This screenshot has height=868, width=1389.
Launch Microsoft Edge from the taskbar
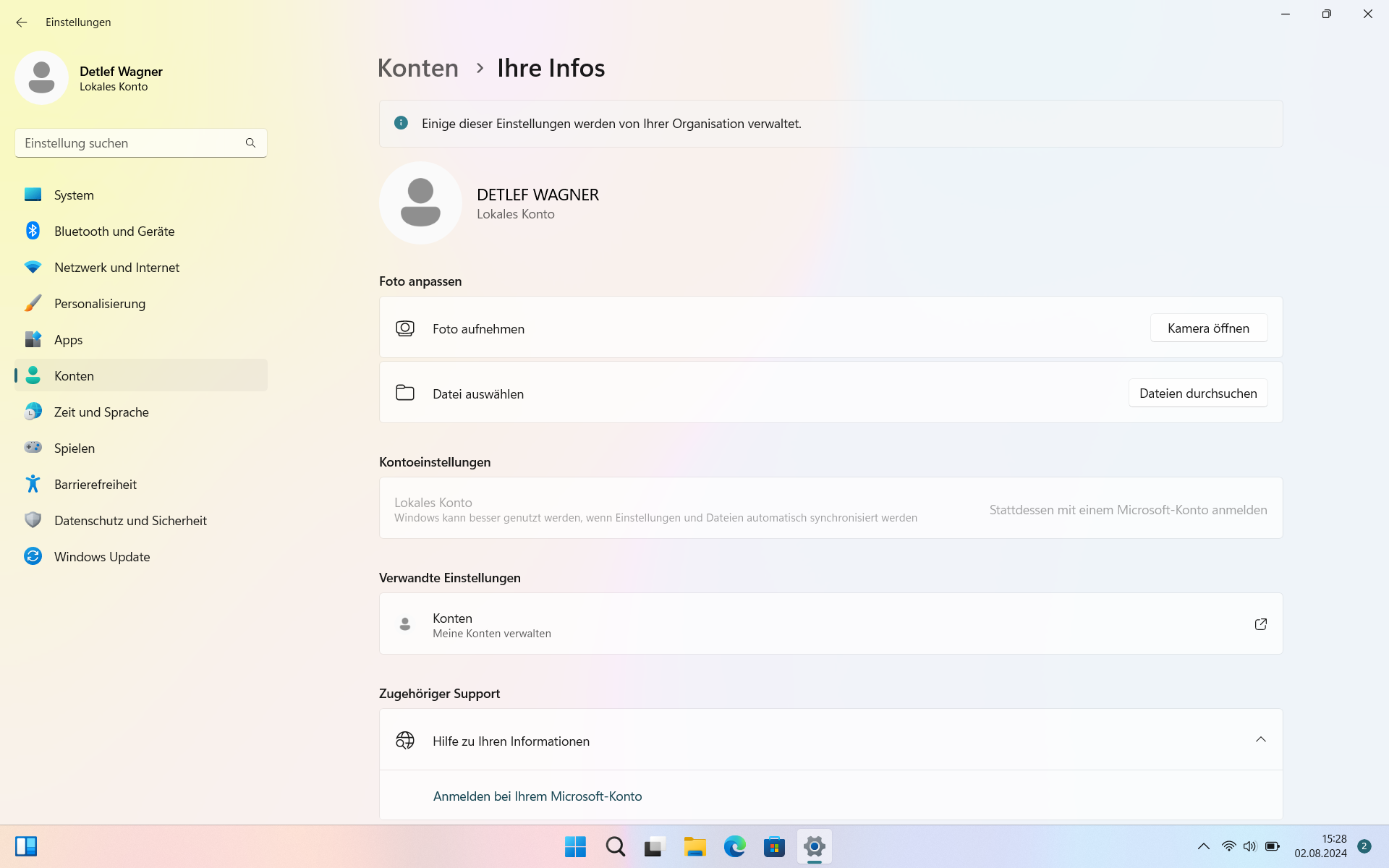point(734,846)
